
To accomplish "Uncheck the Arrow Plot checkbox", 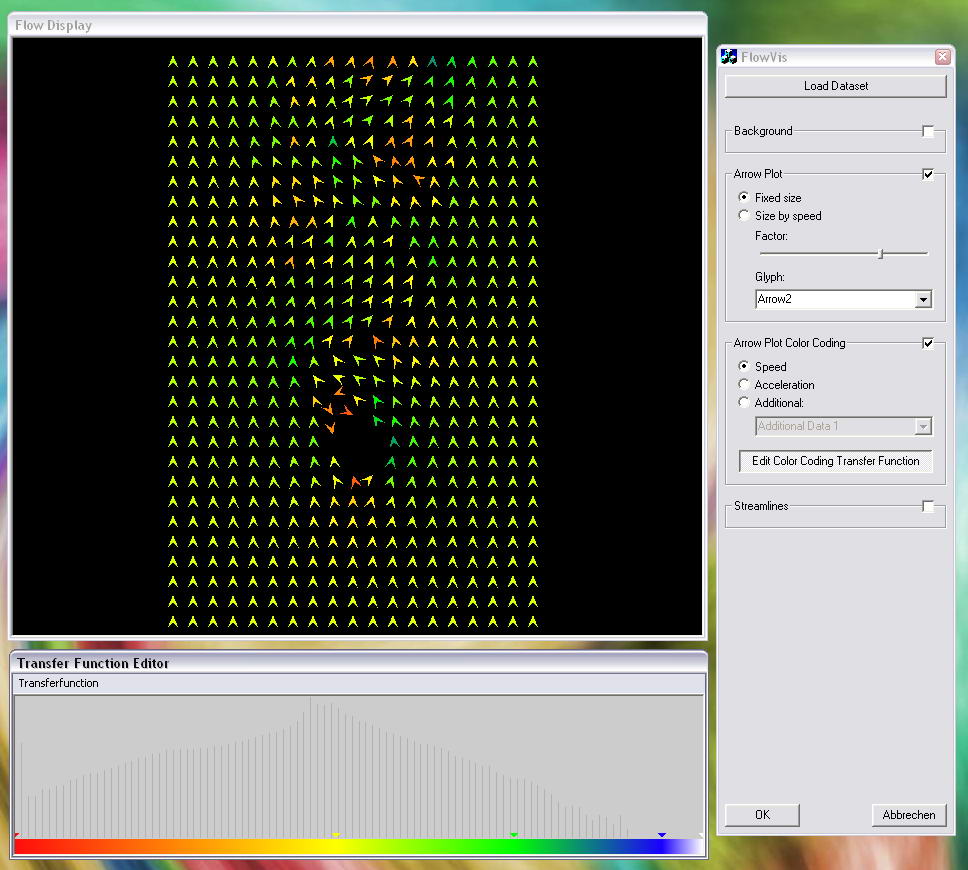I will 928,175.
